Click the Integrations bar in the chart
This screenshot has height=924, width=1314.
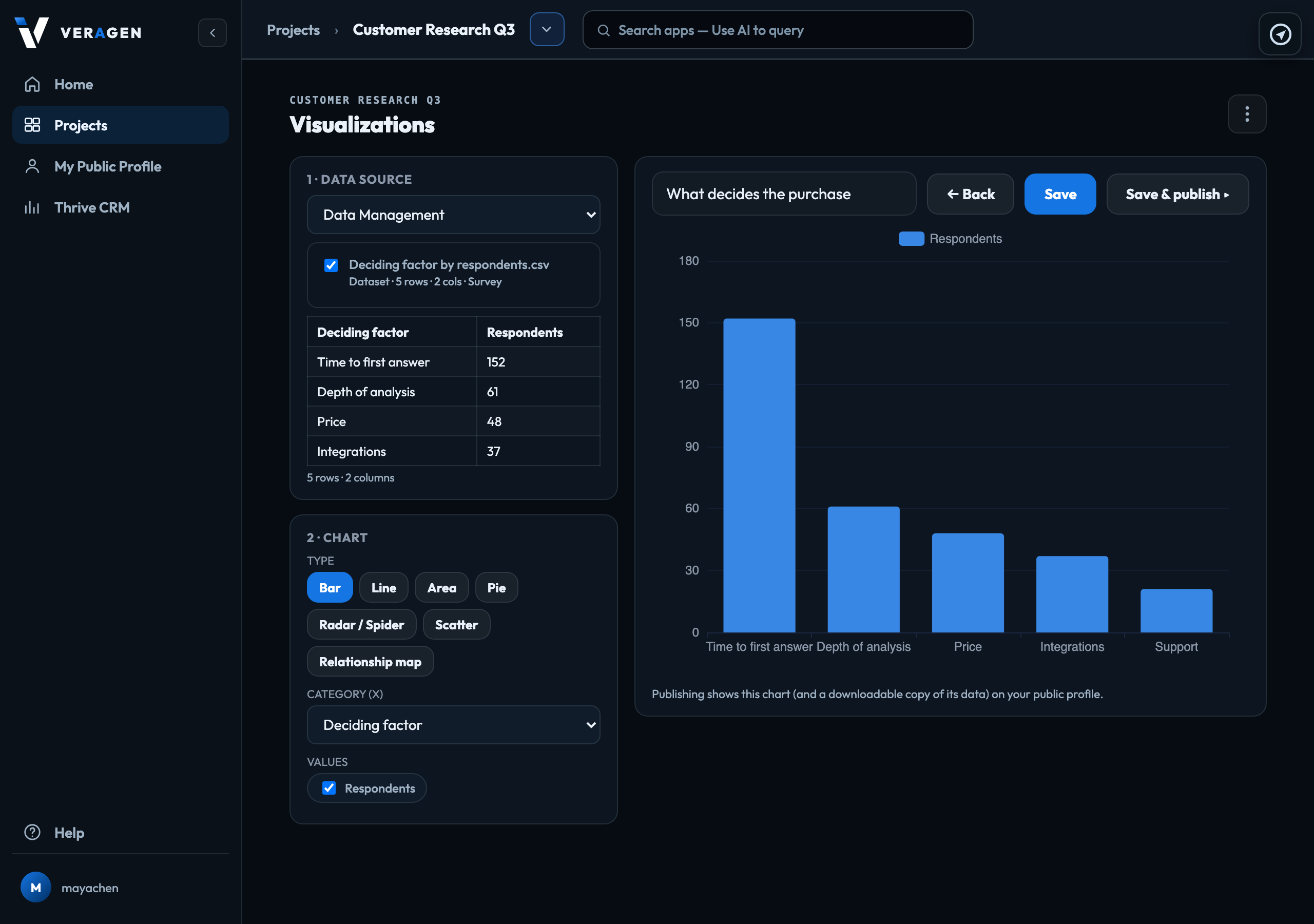(1072, 594)
